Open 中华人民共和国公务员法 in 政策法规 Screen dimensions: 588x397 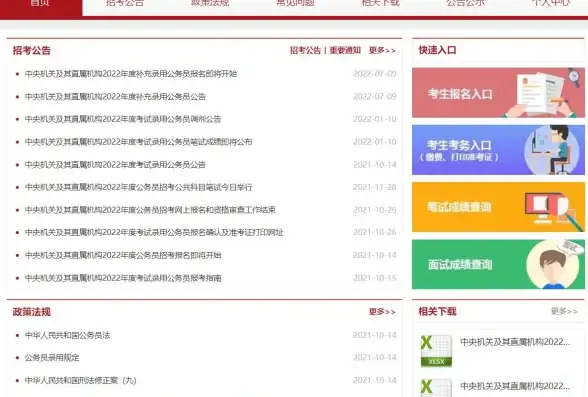68,335
